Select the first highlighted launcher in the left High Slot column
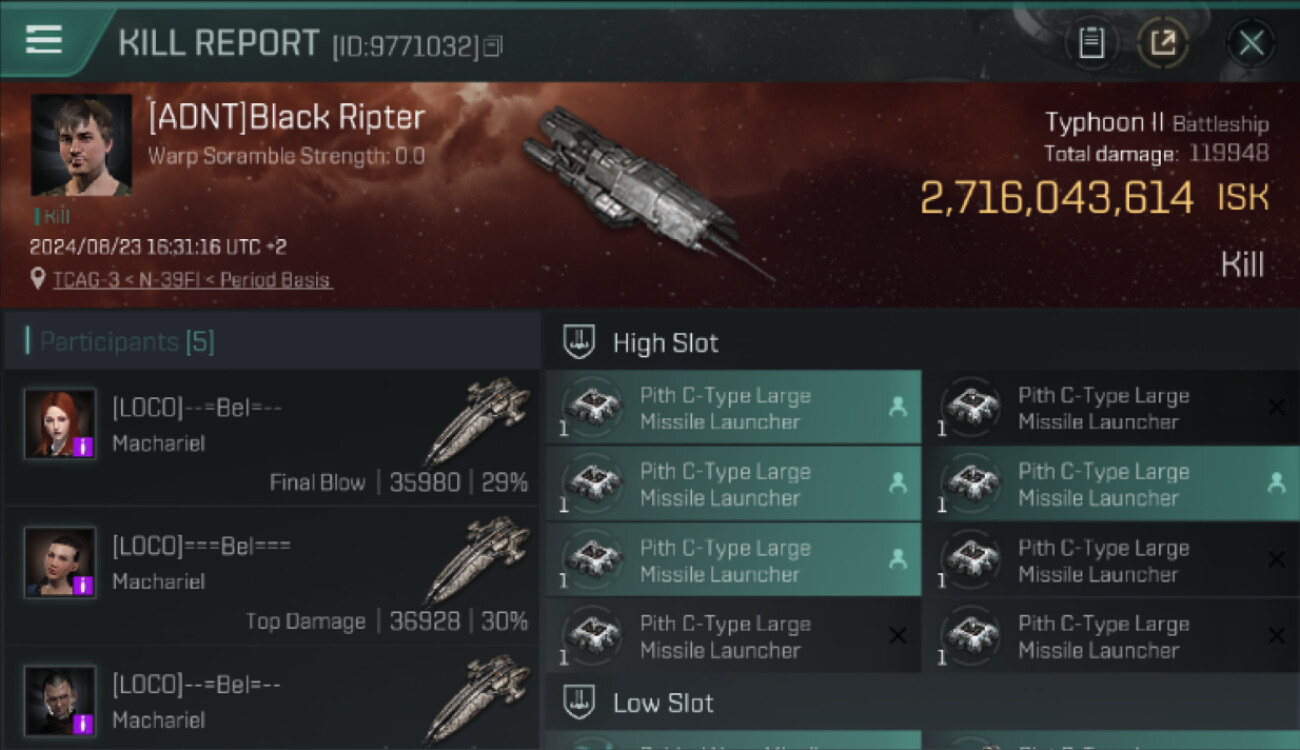 pyautogui.click(x=733, y=408)
